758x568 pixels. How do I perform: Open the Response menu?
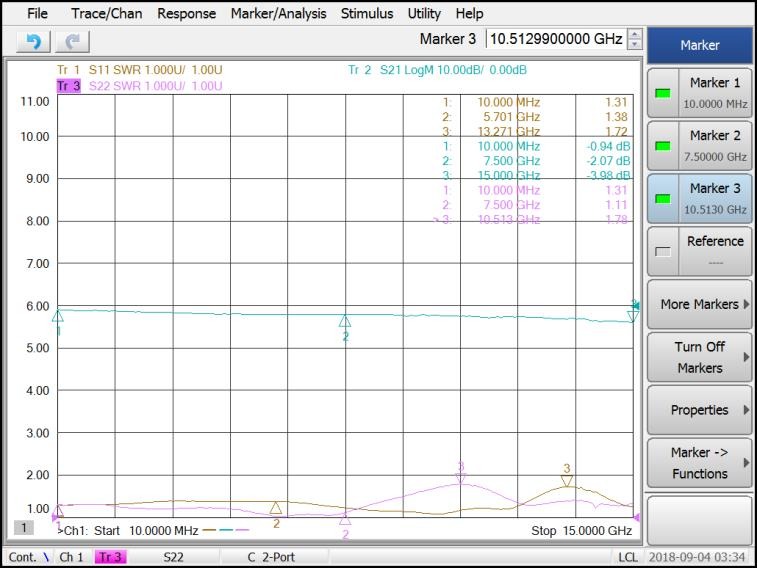(187, 14)
